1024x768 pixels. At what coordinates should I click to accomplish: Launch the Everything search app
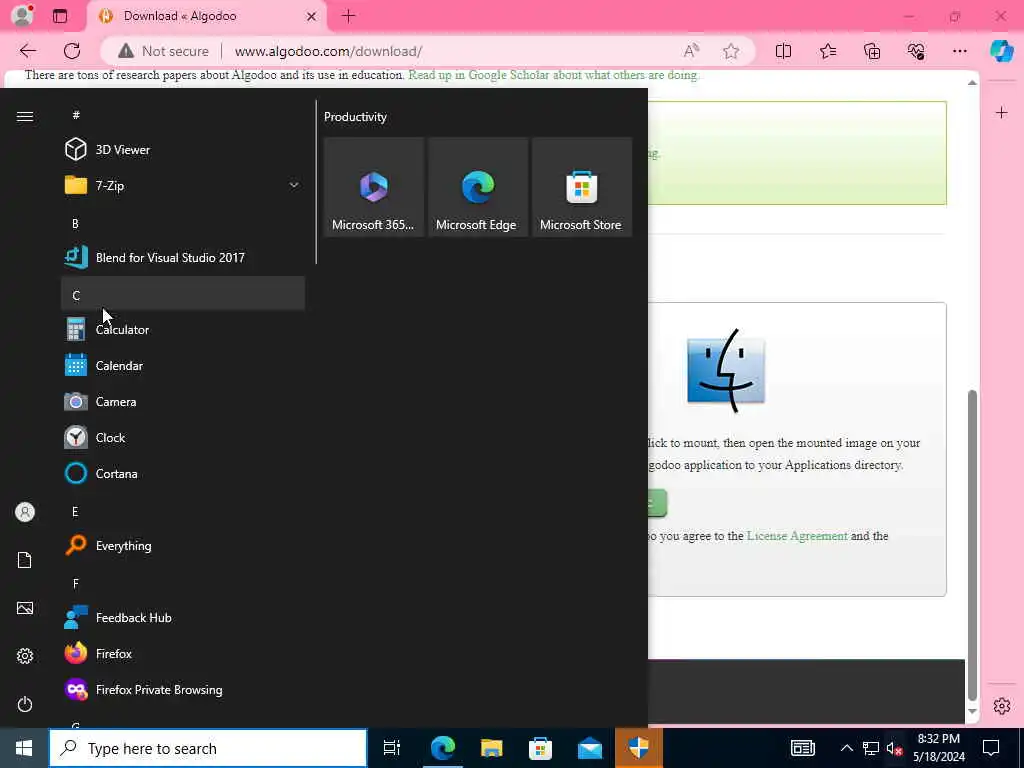click(183, 545)
